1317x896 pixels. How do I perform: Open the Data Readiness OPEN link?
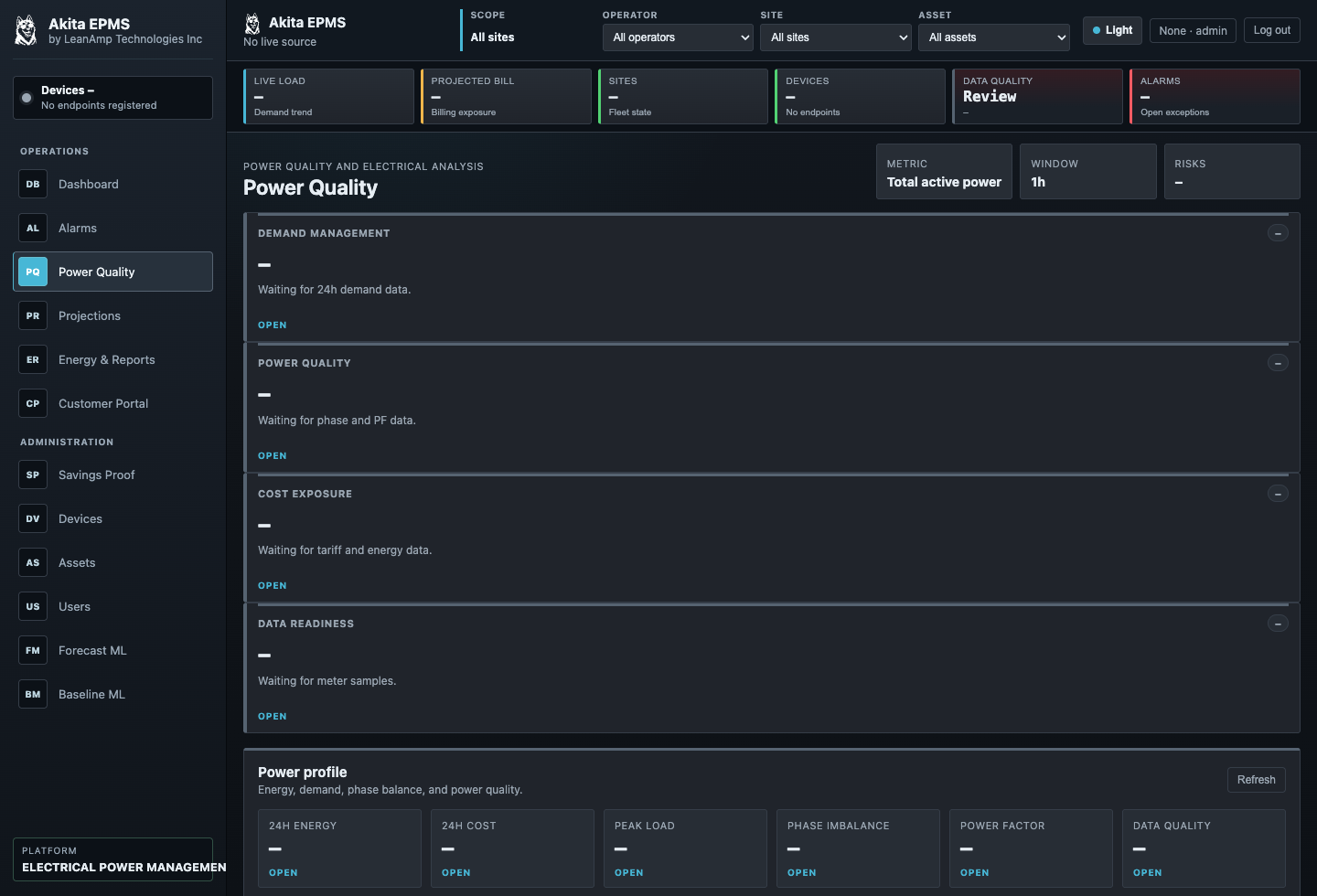click(x=273, y=717)
